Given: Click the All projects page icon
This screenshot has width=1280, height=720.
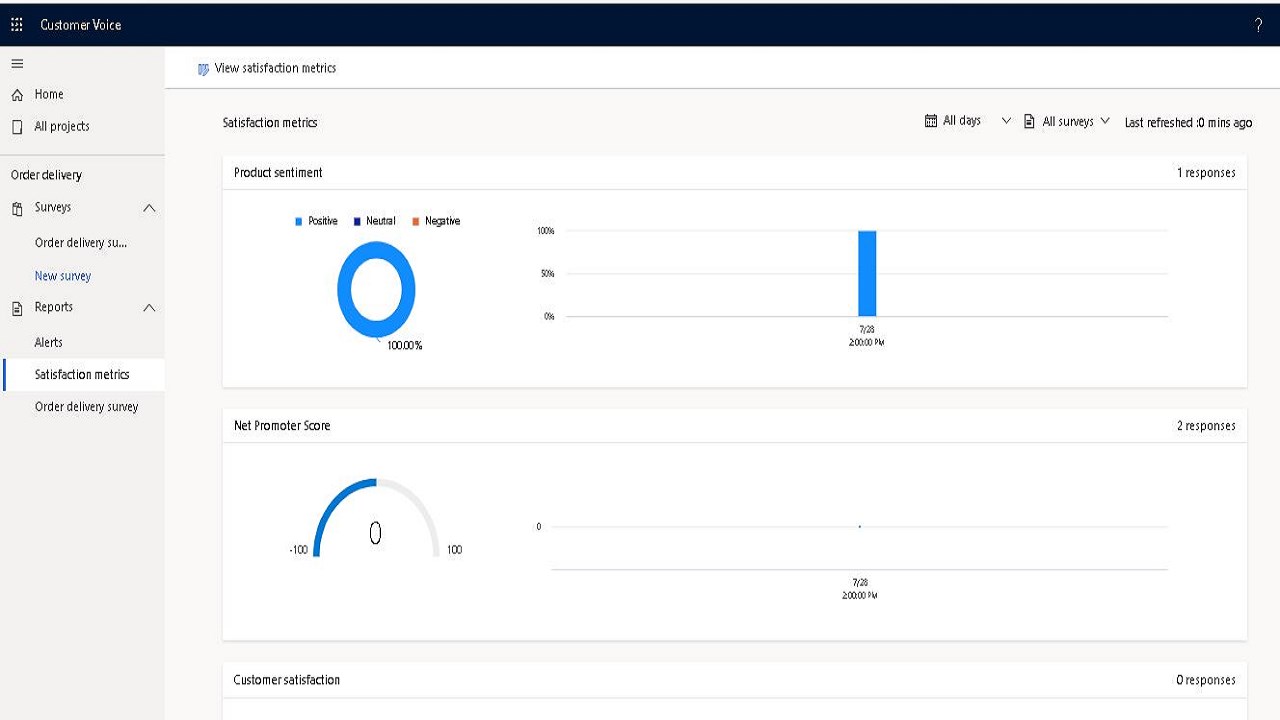Looking at the screenshot, I should 17,127.
